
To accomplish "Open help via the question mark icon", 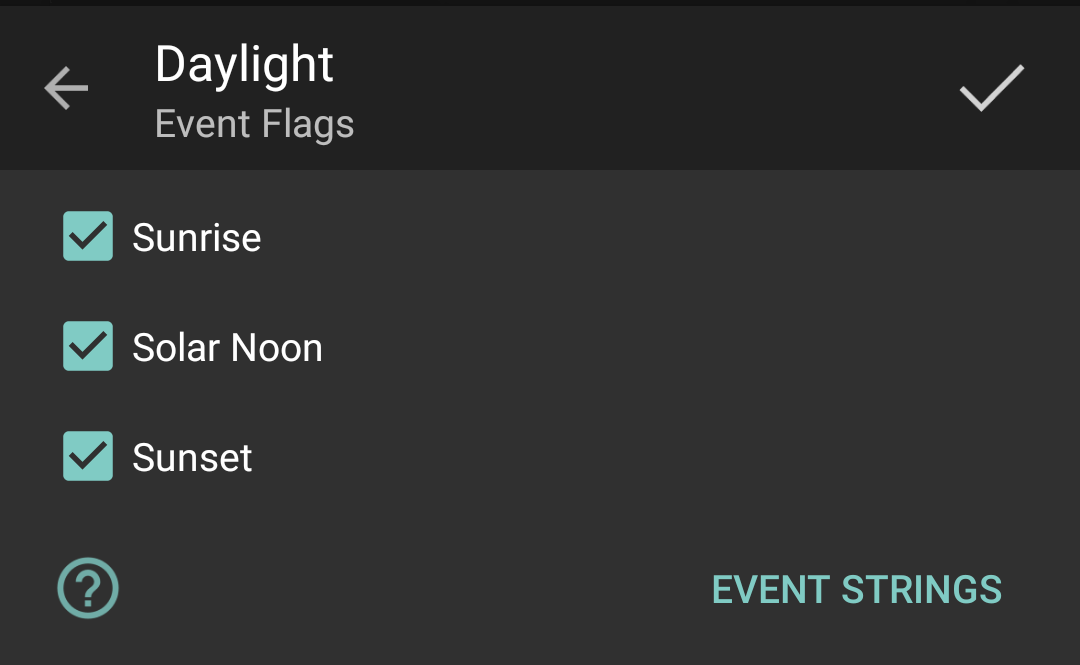I will point(88,588).
